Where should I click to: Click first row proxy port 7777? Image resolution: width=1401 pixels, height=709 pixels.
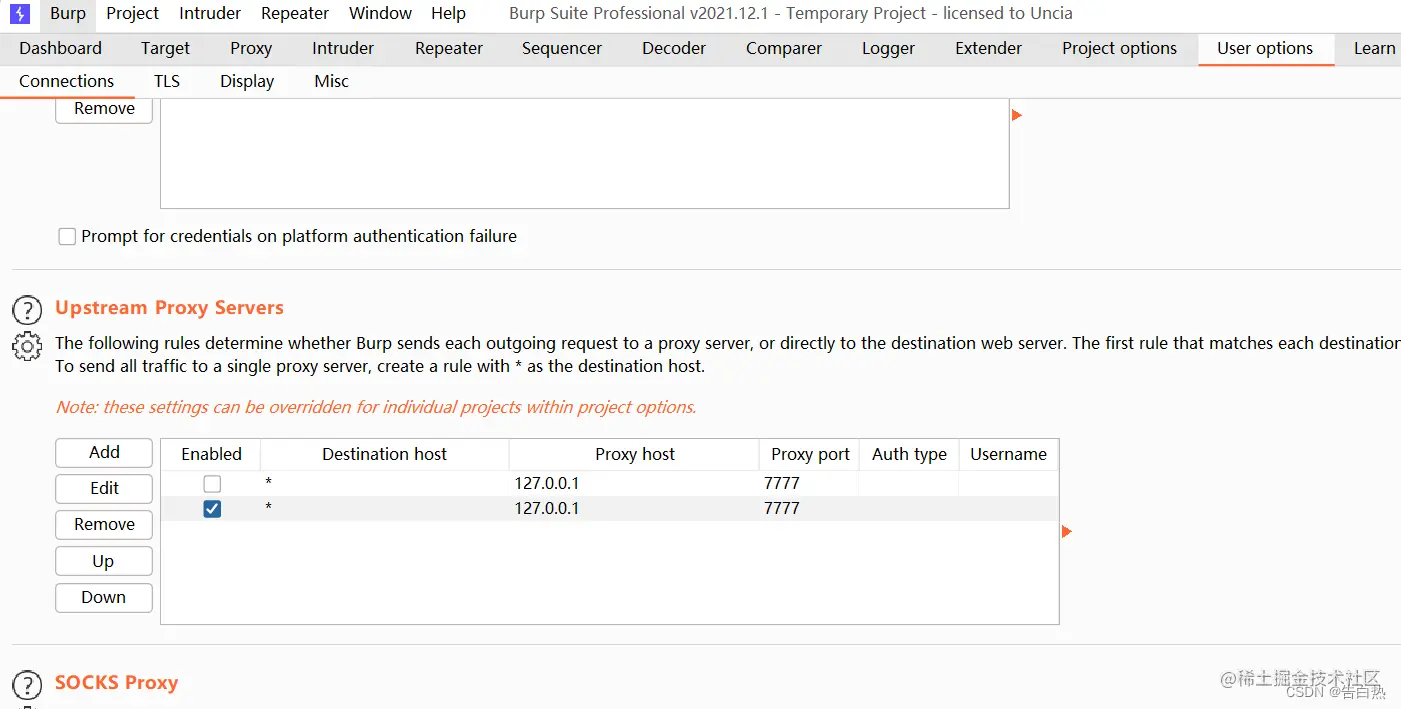click(x=782, y=483)
